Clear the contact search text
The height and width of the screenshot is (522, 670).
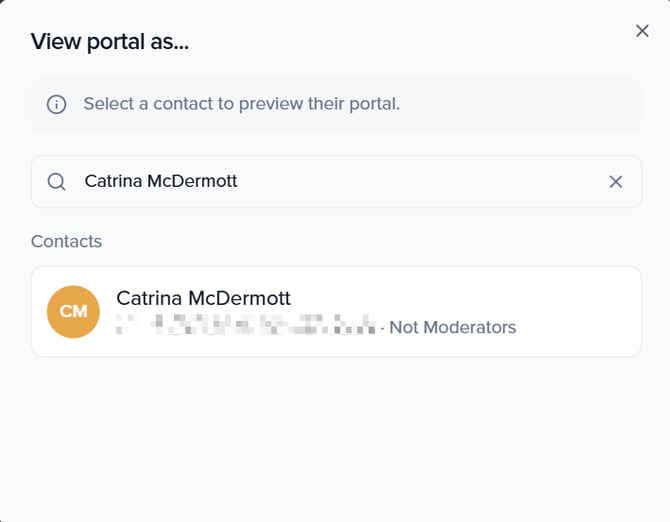pos(616,181)
